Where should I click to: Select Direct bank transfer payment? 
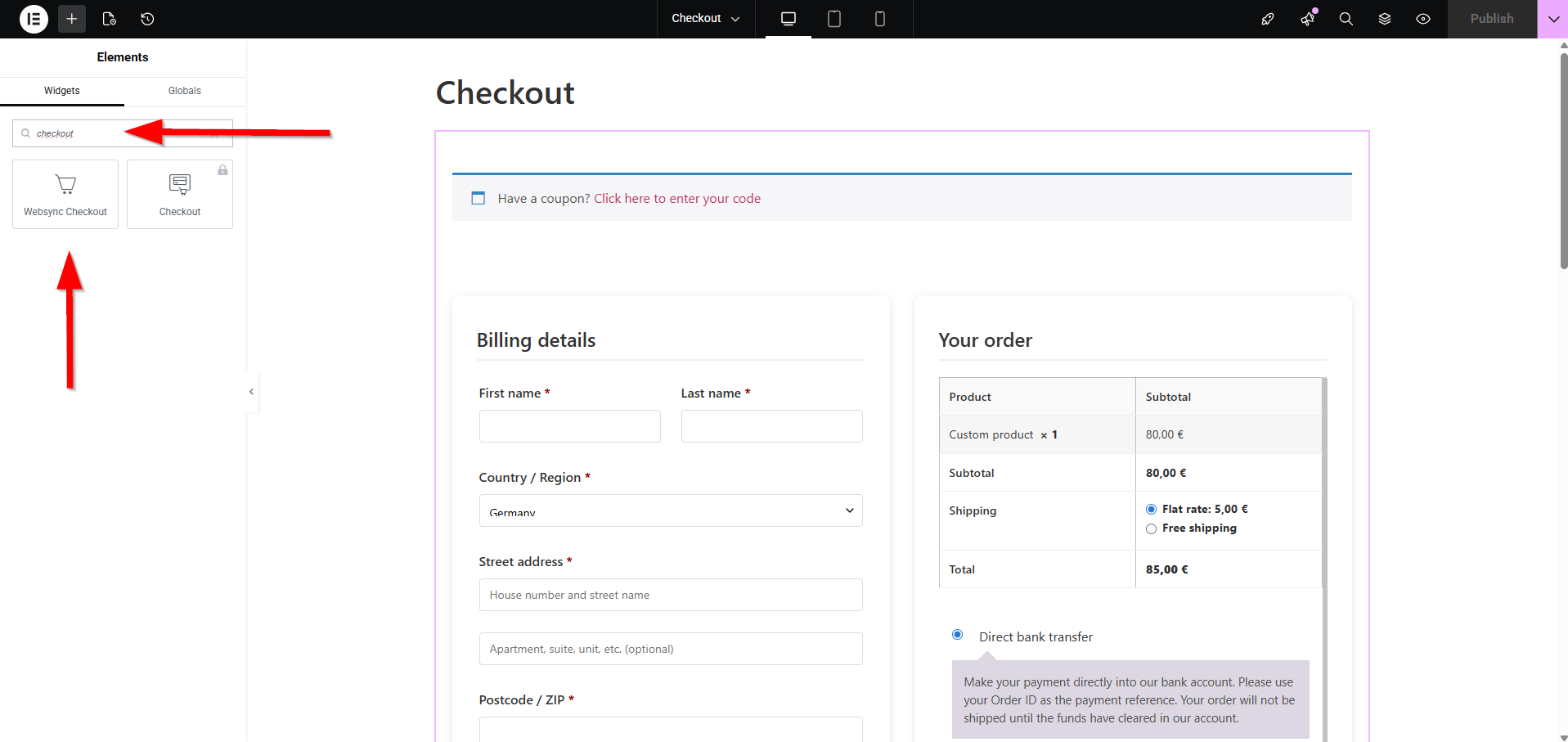click(957, 635)
